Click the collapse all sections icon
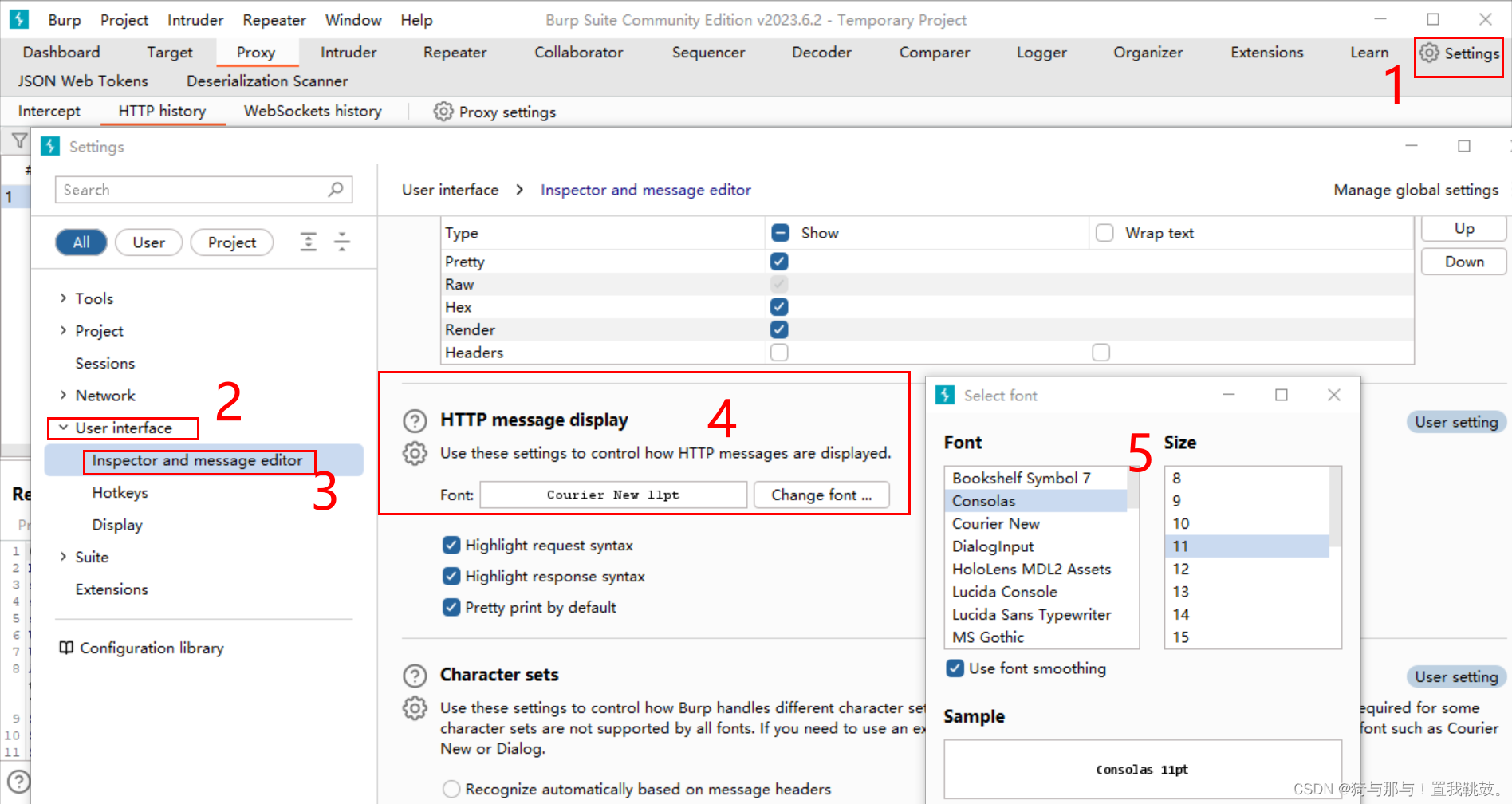 pyautogui.click(x=342, y=242)
